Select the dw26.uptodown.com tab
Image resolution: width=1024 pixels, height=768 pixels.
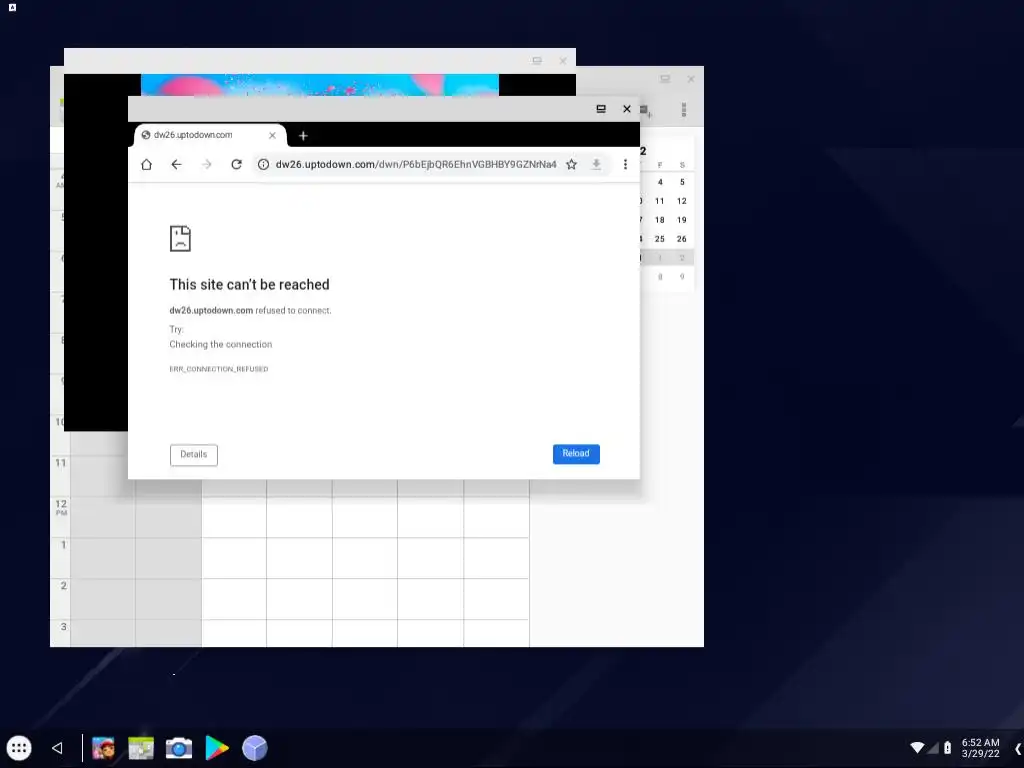[x=210, y=135]
